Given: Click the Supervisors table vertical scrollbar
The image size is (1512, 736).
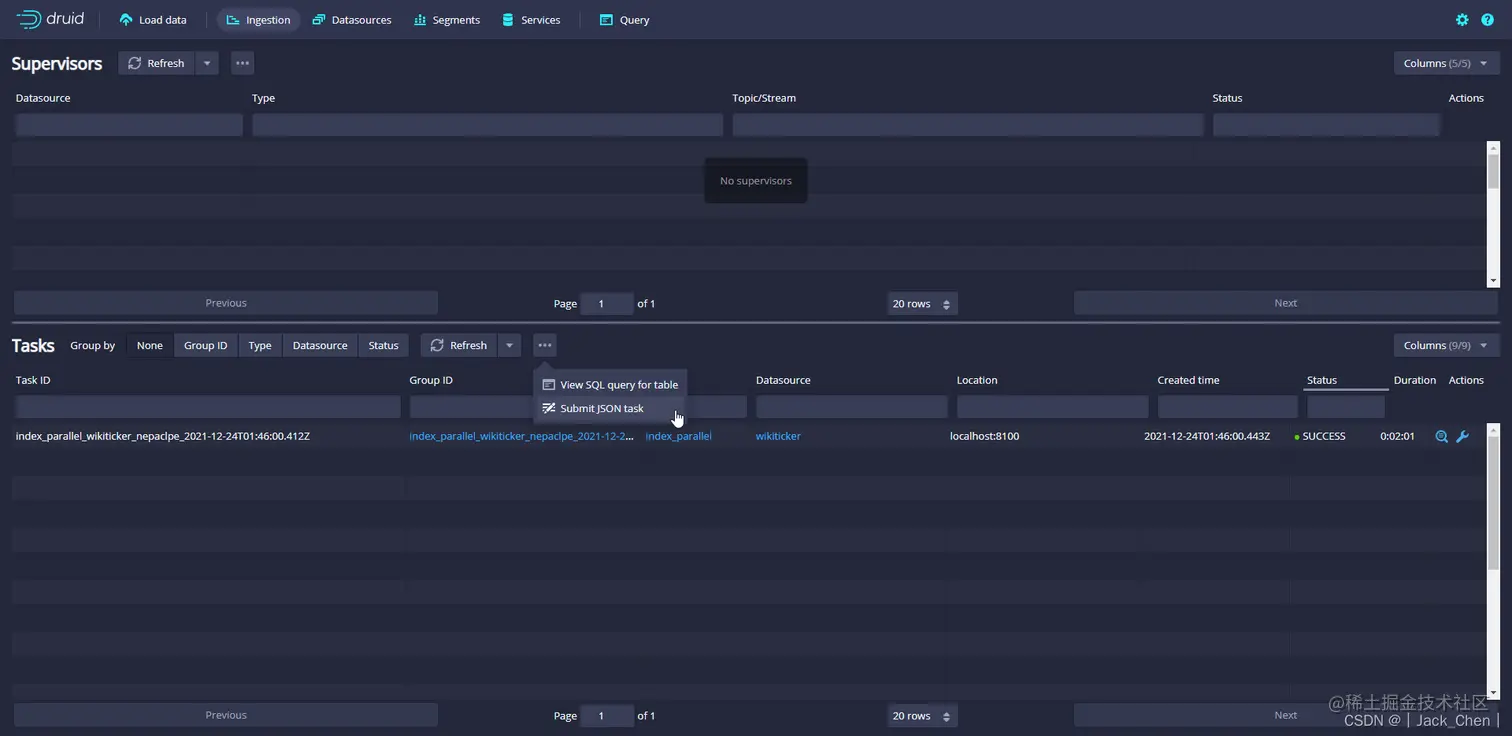Looking at the screenshot, I should point(1493,213).
